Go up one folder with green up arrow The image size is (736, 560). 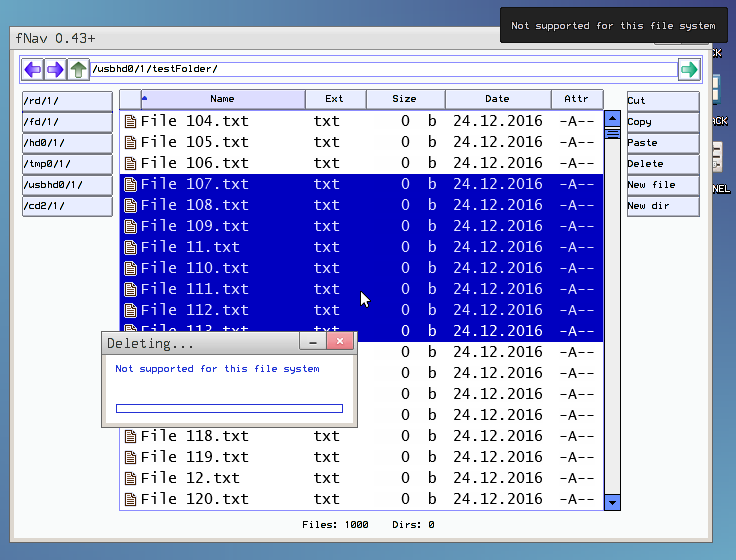click(x=79, y=70)
